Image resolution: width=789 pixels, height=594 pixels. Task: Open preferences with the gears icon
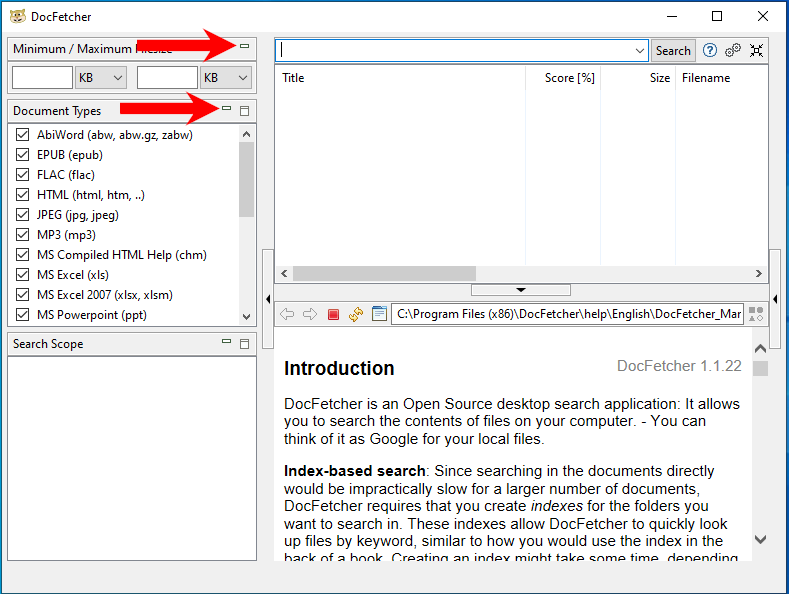pos(733,50)
